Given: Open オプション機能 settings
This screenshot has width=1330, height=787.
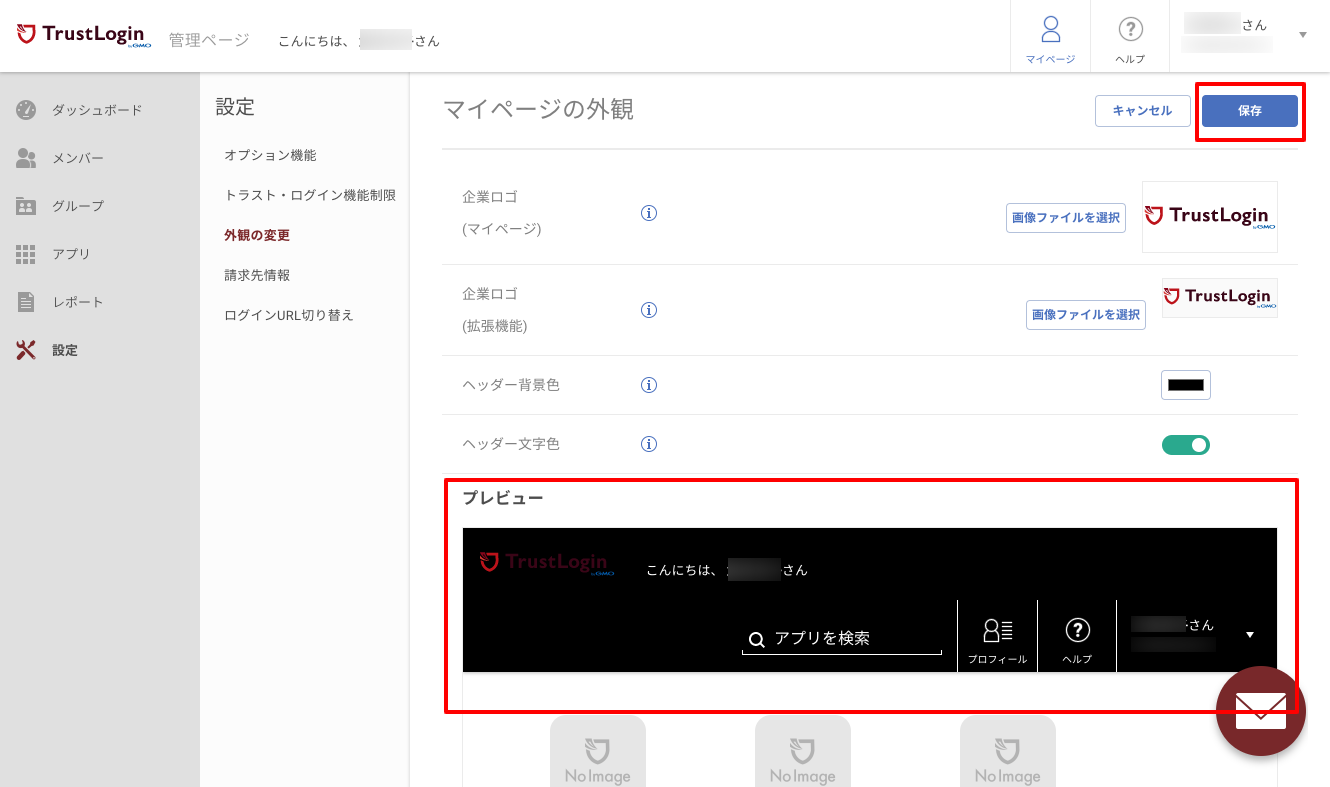Looking at the screenshot, I should pyautogui.click(x=270, y=155).
